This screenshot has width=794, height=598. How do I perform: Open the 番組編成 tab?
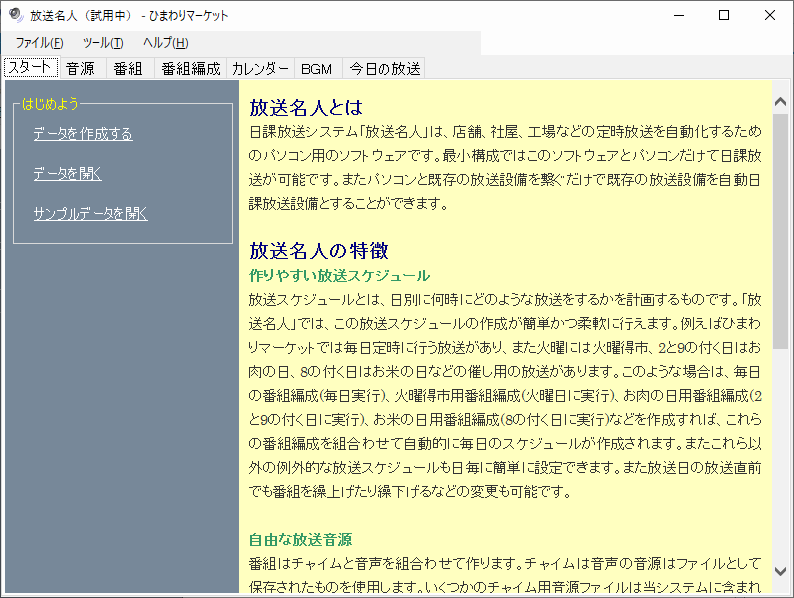(190, 69)
